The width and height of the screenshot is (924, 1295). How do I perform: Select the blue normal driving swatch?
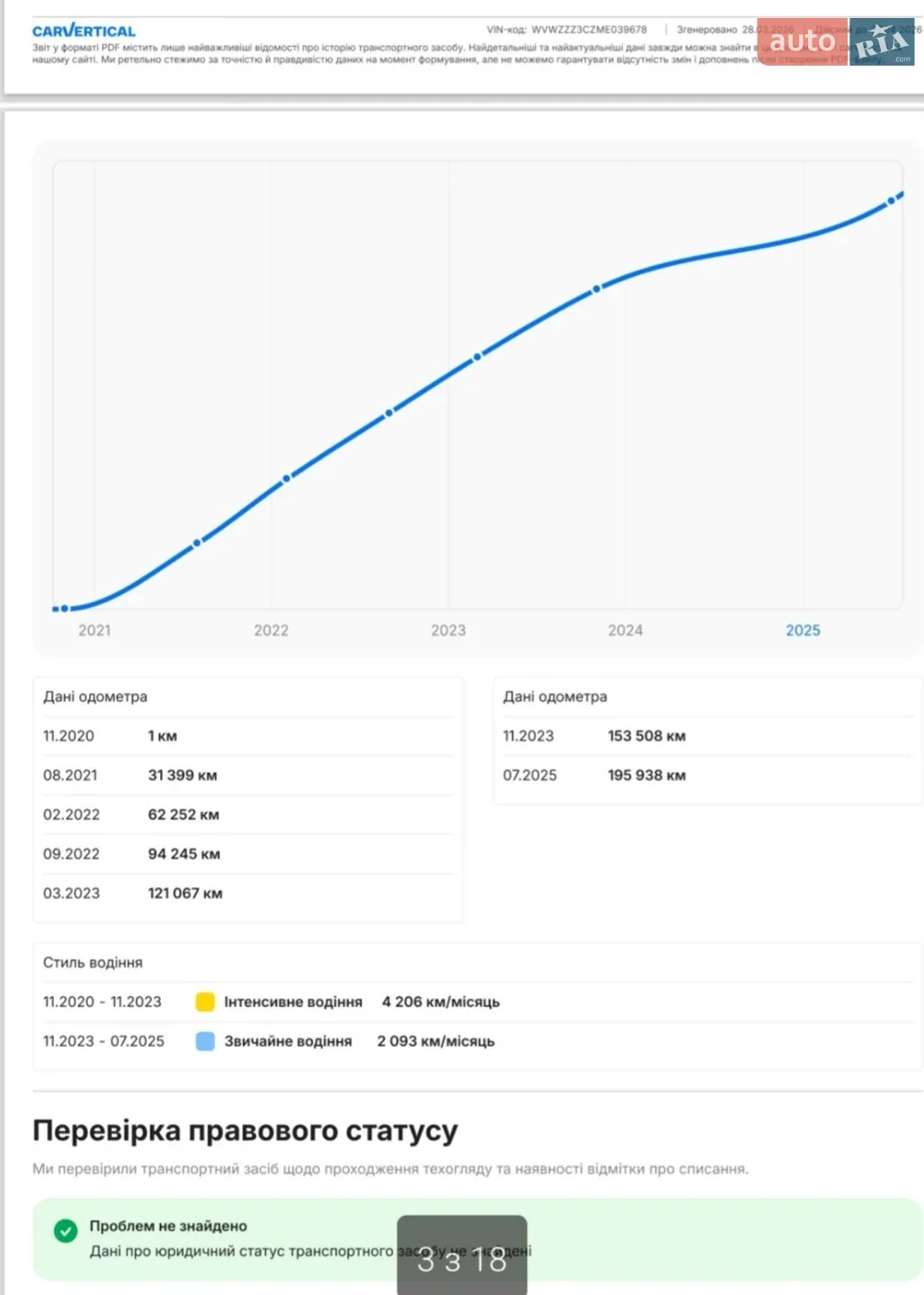coord(205,1041)
